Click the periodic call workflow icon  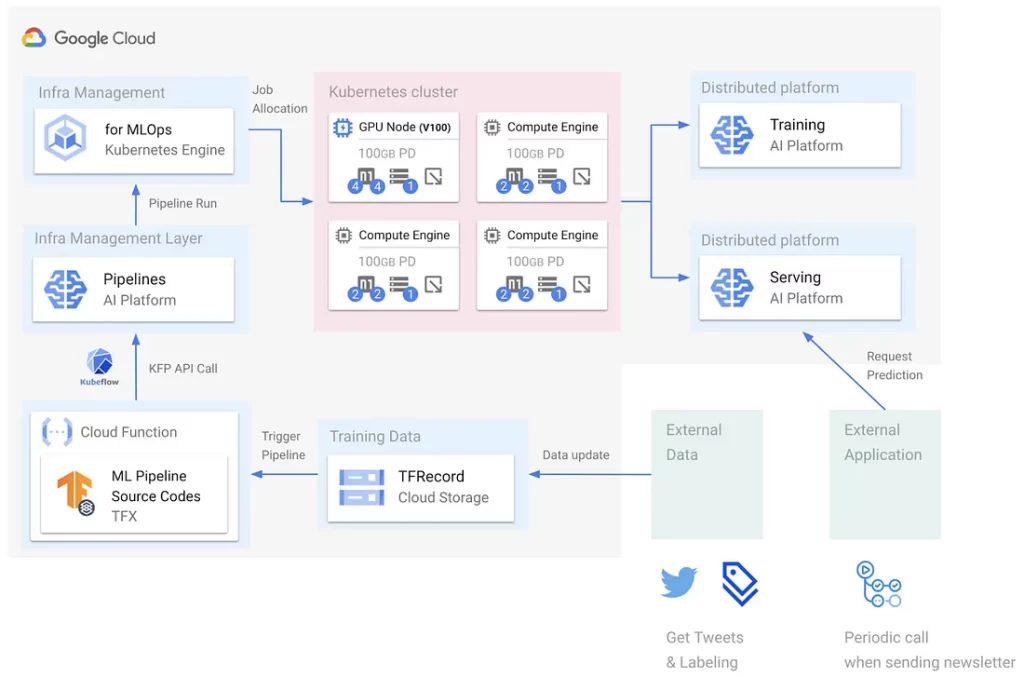click(x=879, y=584)
